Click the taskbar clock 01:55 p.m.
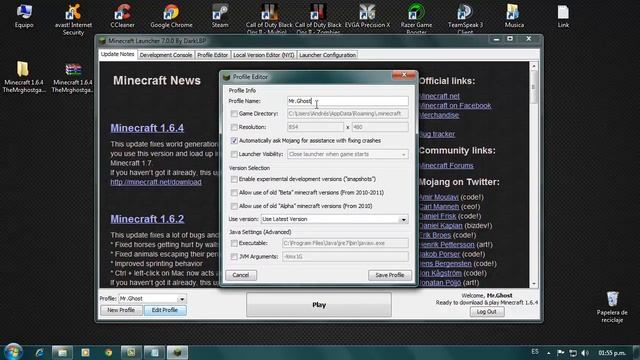Viewport: 640px width, 360px height. (x=611, y=353)
